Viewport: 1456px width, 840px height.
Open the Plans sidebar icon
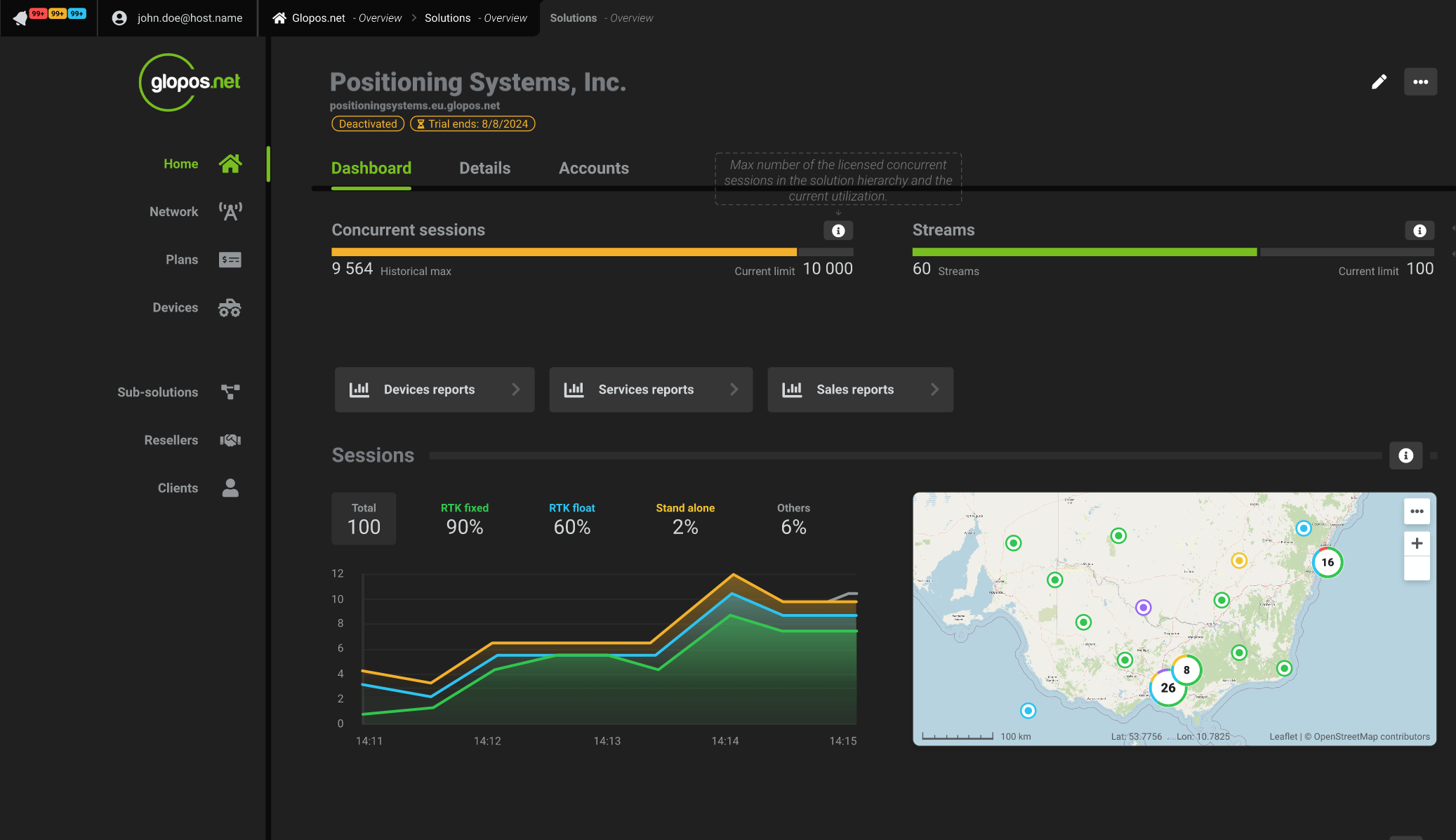coord(230,259)
